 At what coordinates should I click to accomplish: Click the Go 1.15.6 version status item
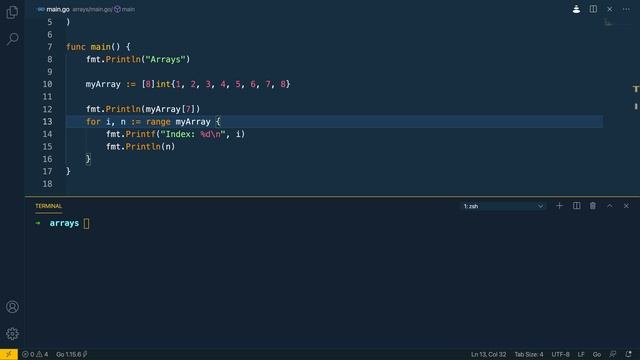coord(71,354)
